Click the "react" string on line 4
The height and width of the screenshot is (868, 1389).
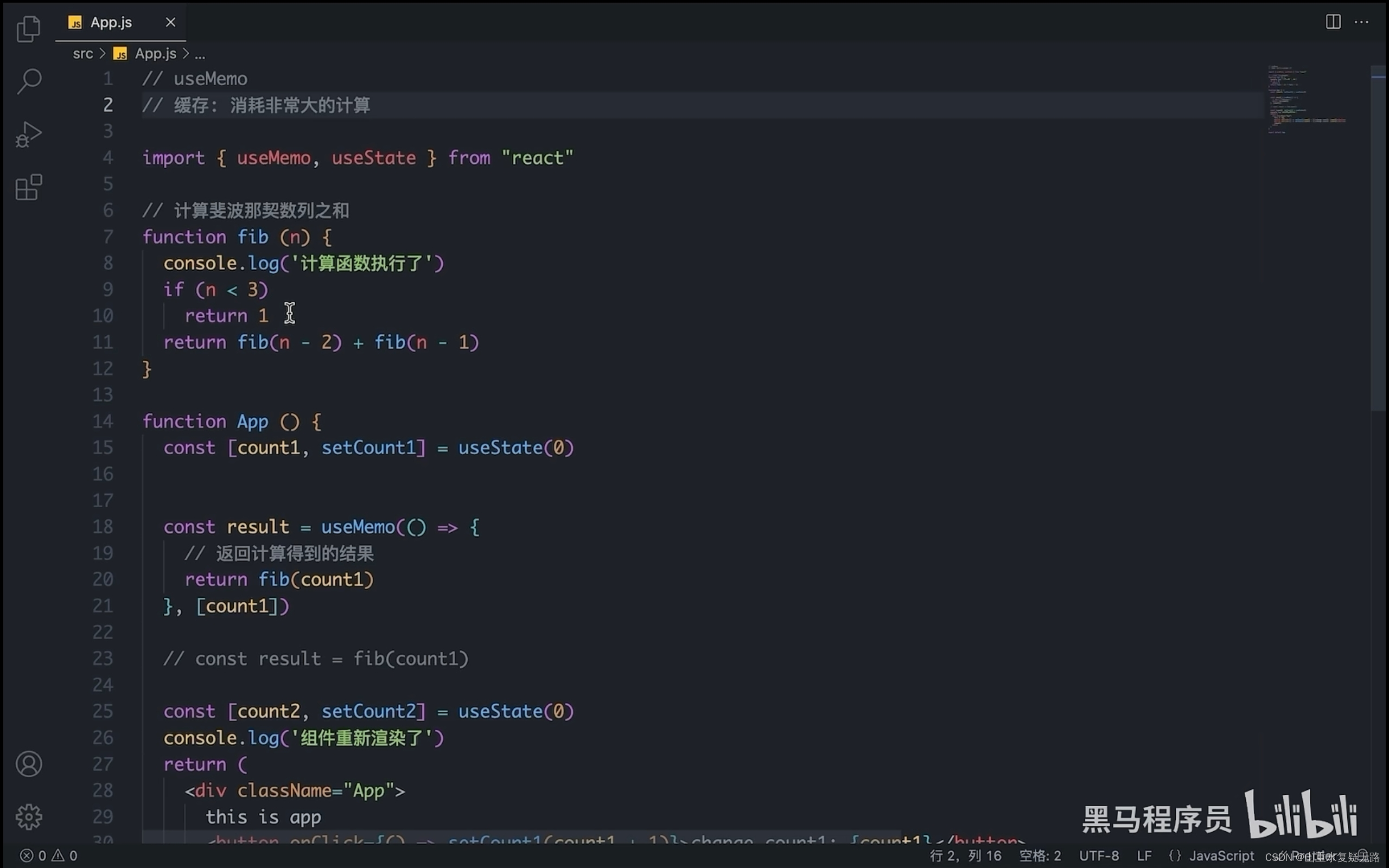coord(537,158)
